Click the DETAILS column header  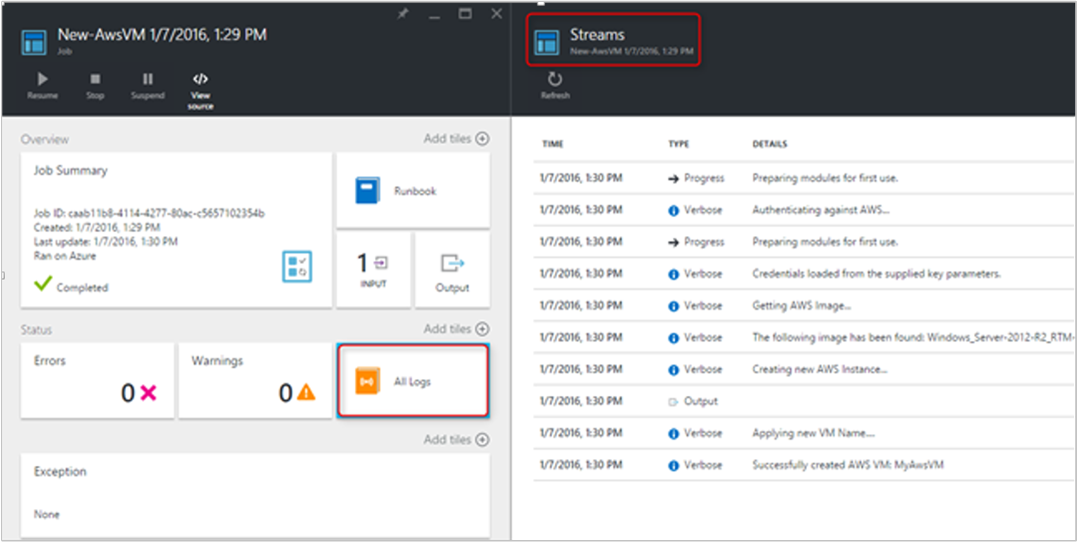pos(770,144)
